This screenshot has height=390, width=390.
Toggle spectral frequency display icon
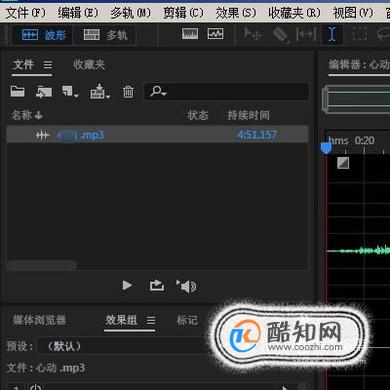tap(190, 34)
